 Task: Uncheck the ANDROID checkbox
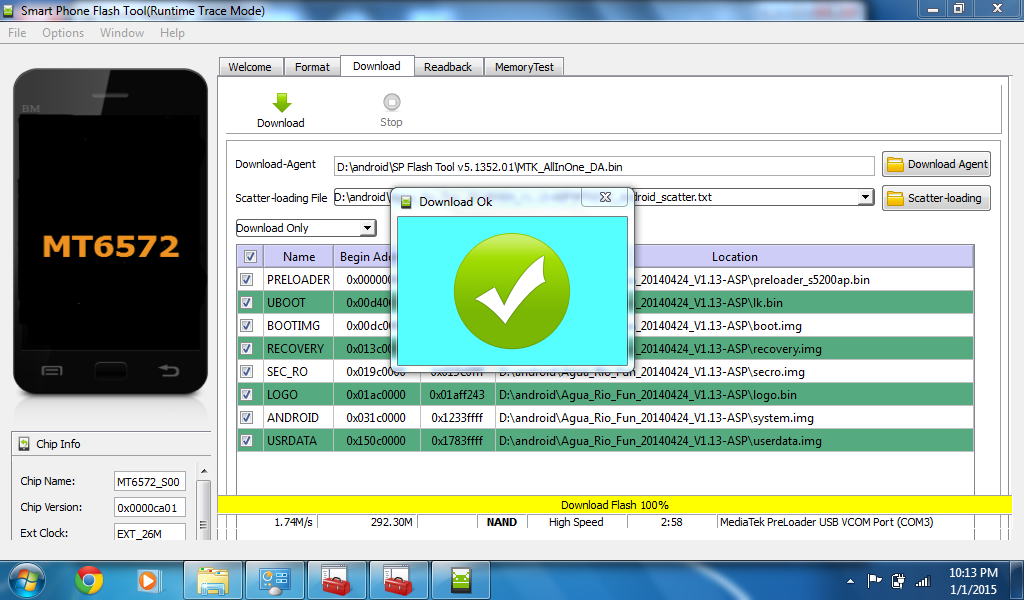[246, 417]
